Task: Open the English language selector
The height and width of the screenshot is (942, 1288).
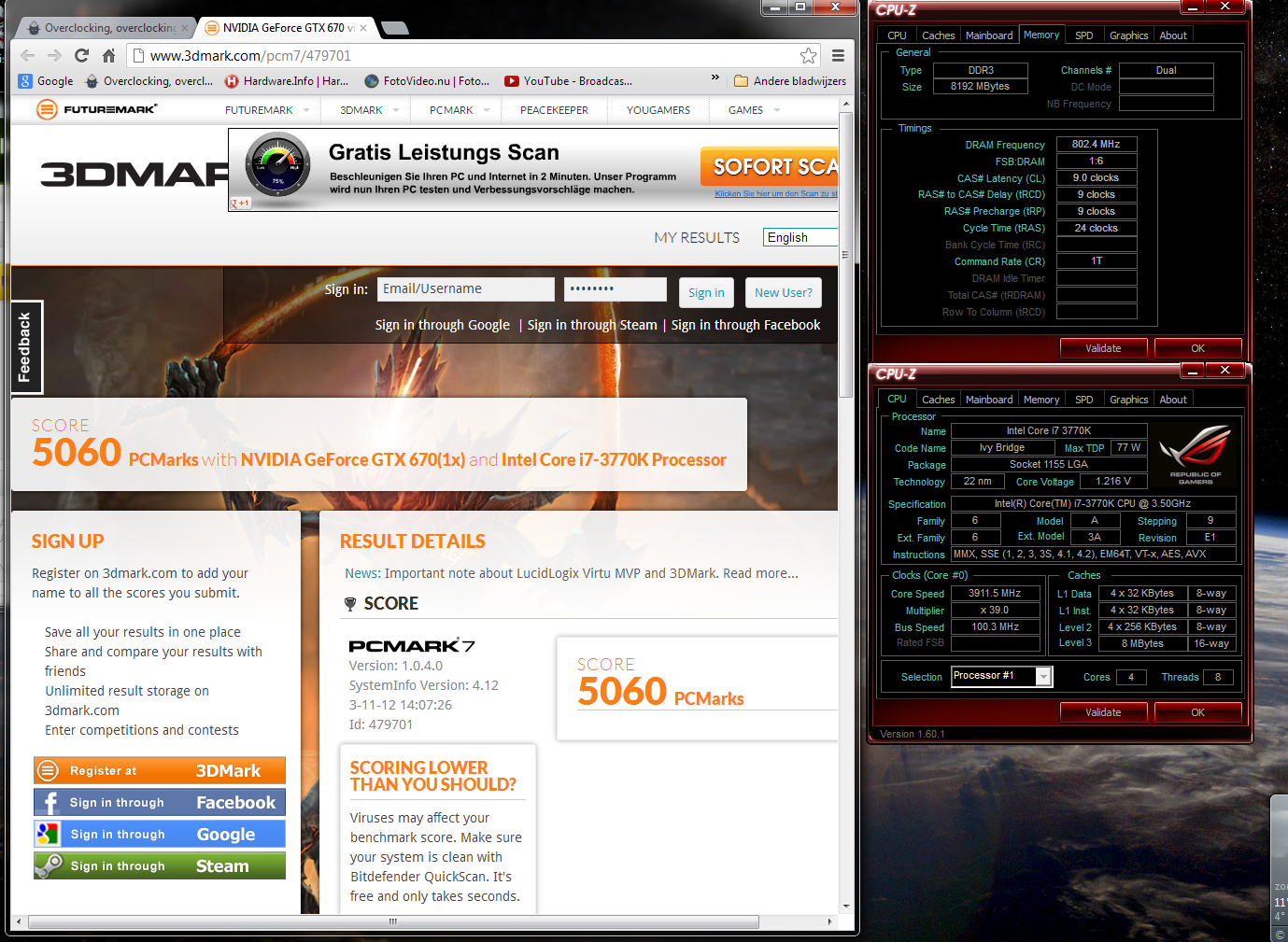Action: 800,237
